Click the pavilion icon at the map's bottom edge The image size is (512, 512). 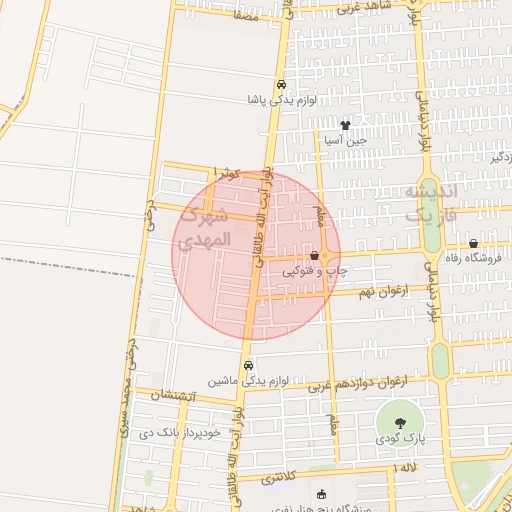point(321,494)
